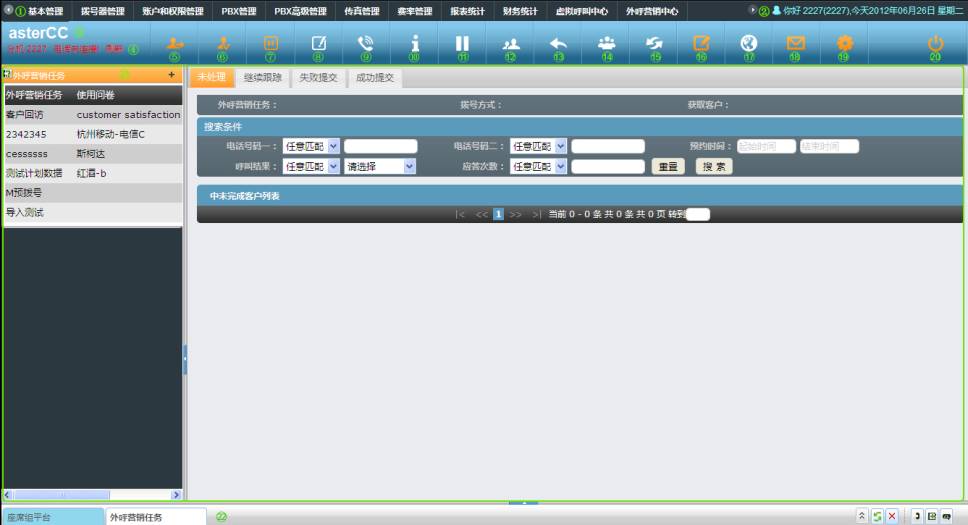Click the three-person group icon
The image size is (968, 525).
tap(606, 44)
